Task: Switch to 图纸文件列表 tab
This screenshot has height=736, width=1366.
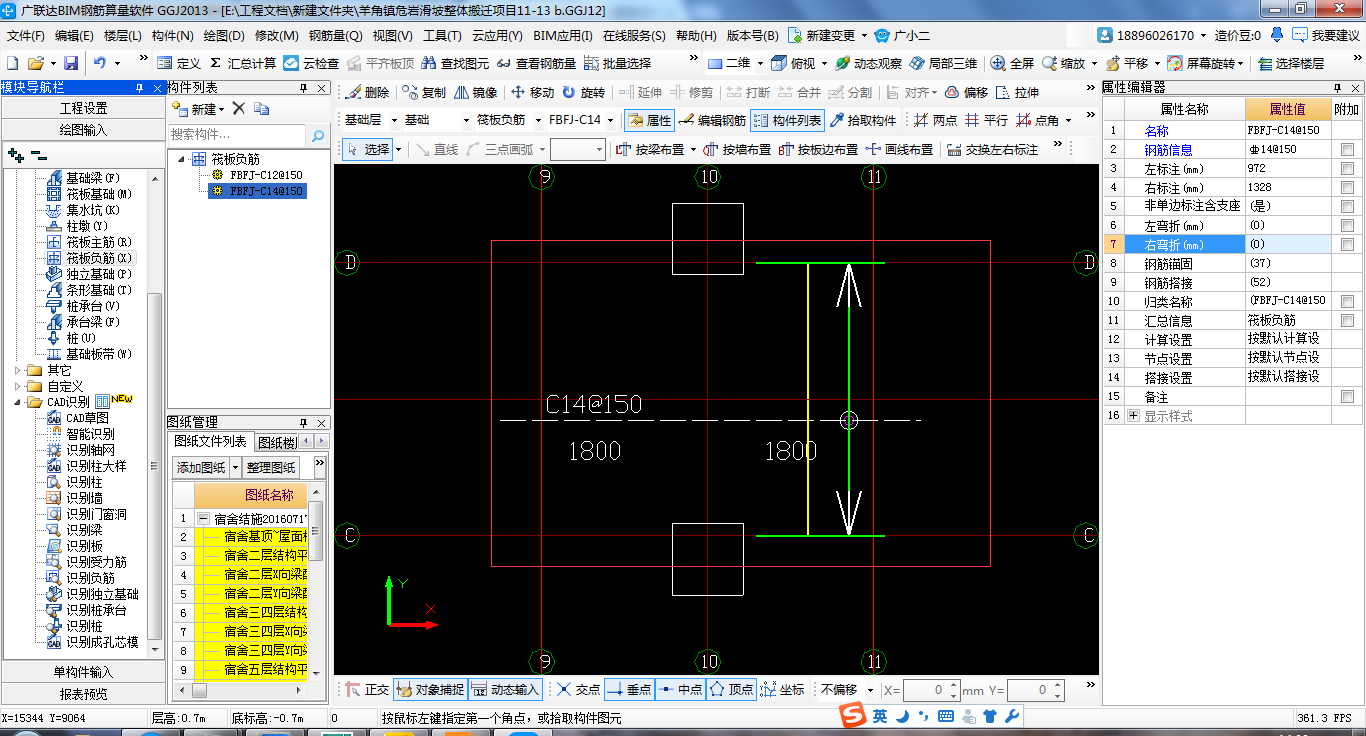Action: [210, 441]
